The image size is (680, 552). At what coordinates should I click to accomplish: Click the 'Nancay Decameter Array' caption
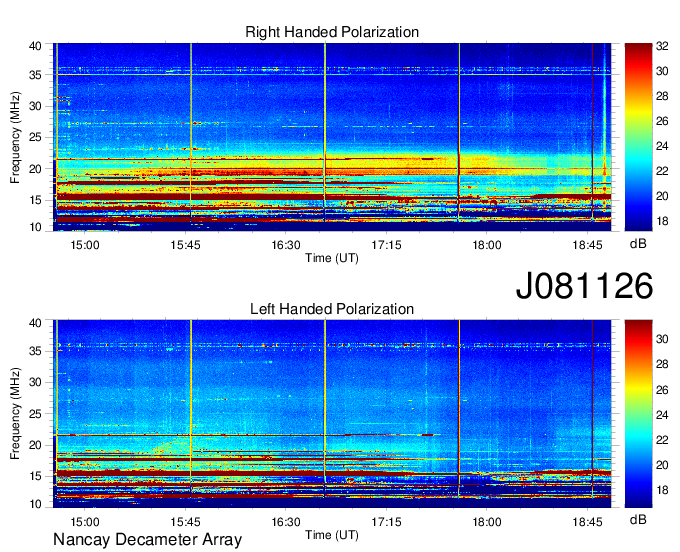pyautogui.click(x=147, y=540)
